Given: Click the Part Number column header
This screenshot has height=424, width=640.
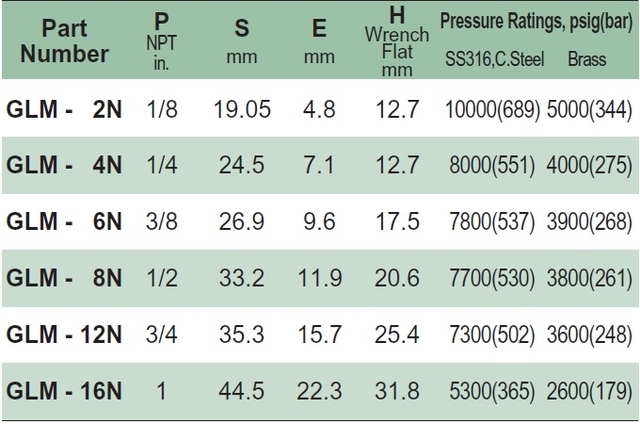Looking at the screenshot, I should [x=64, y=41].
